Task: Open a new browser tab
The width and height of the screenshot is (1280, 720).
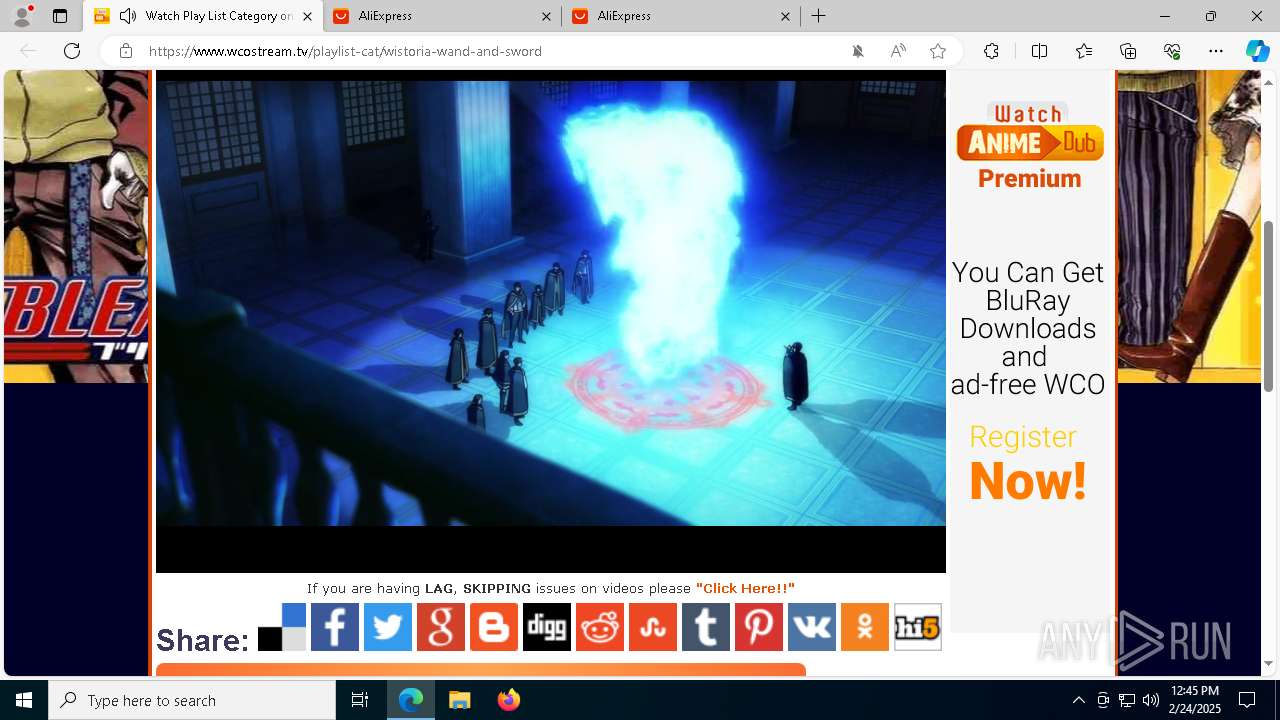Action: [x=819, y=16]
